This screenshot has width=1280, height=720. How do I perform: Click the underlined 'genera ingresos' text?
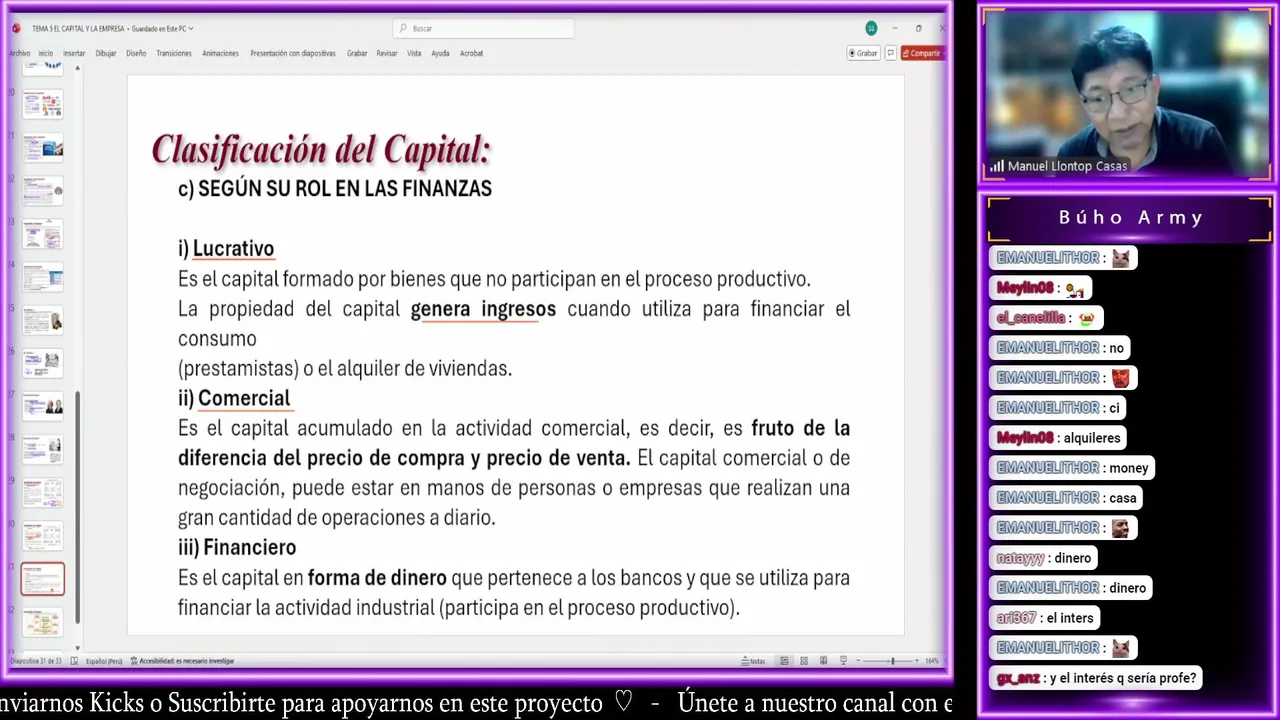[x=483, y=309]
